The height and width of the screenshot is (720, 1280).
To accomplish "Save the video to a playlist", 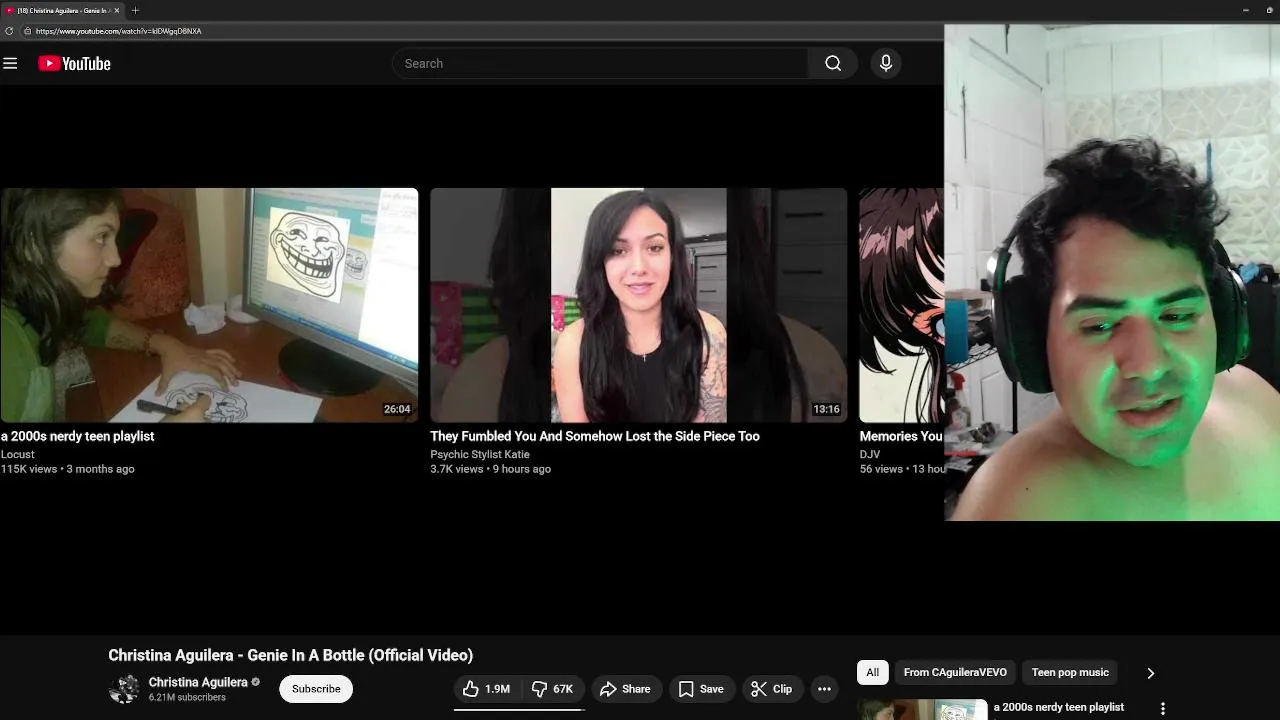I will 701,689.
